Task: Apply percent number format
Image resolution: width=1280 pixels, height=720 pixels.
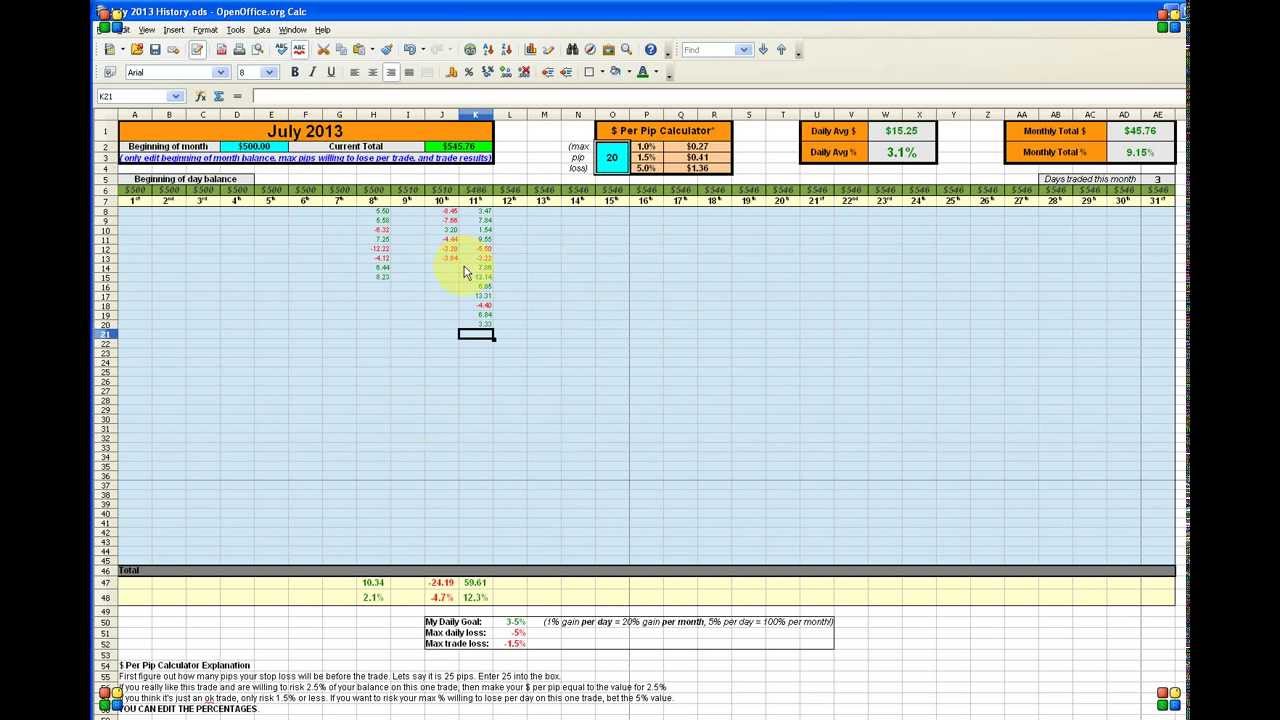Action: [x=469, y=72]
